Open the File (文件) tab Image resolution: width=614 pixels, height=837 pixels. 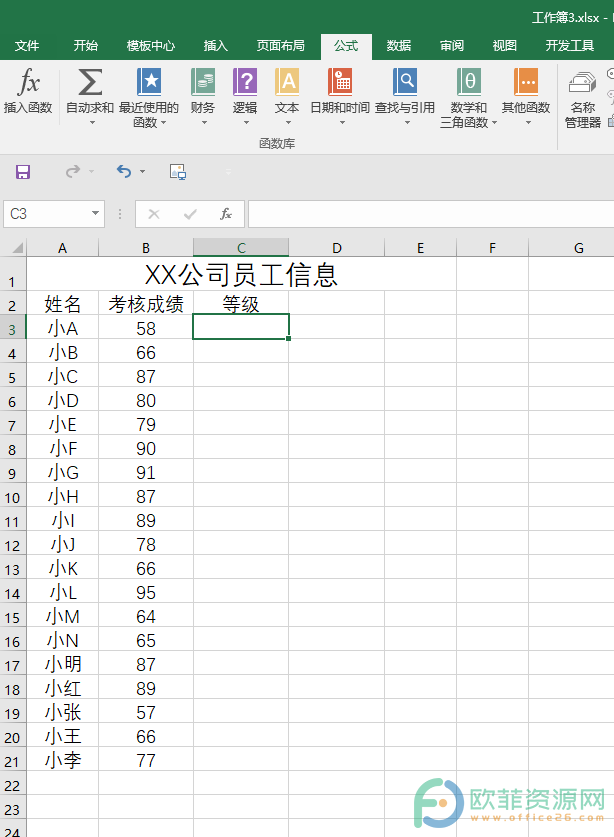(27, 46)
